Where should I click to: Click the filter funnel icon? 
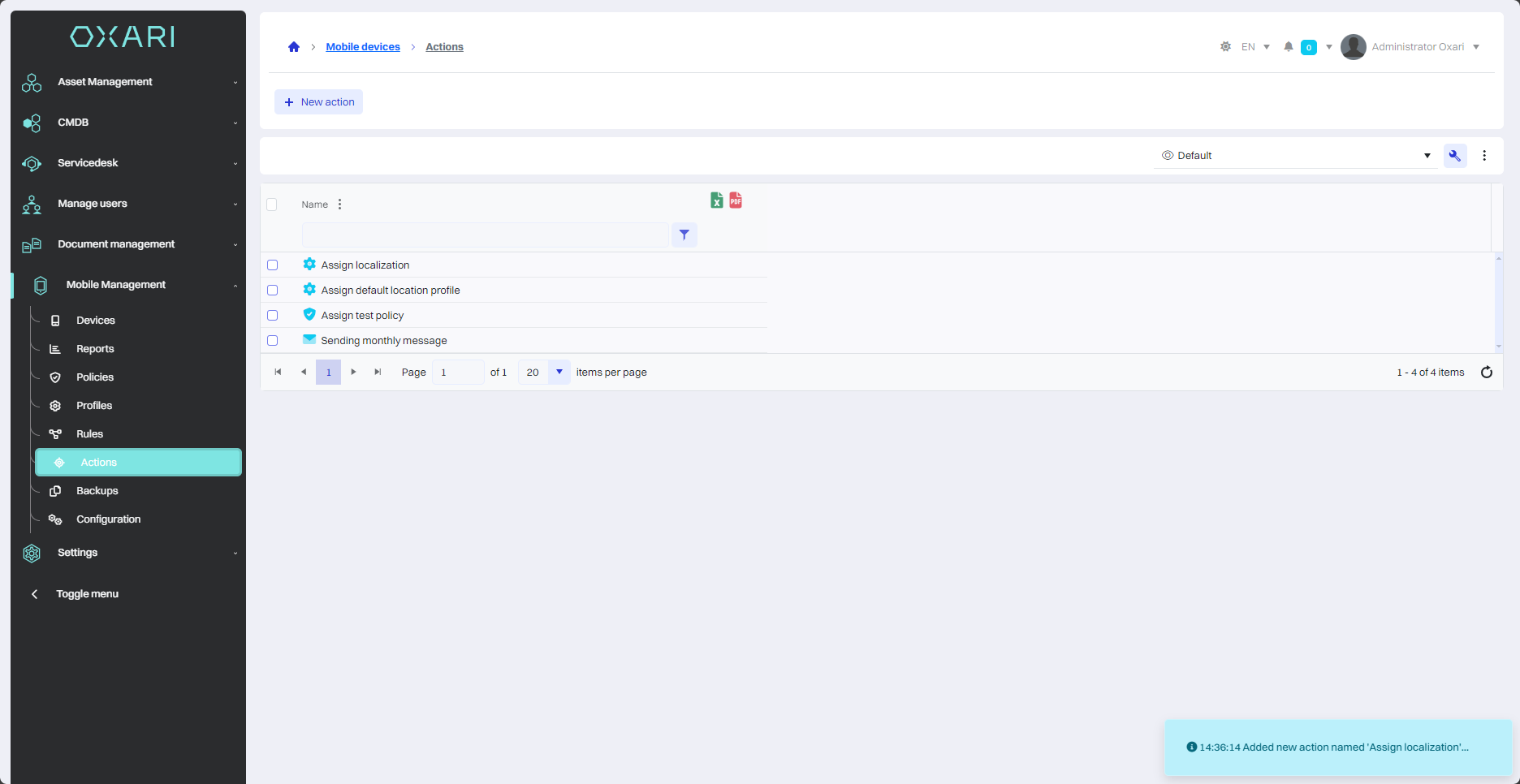pyautogui.click(x=684, y=235)
